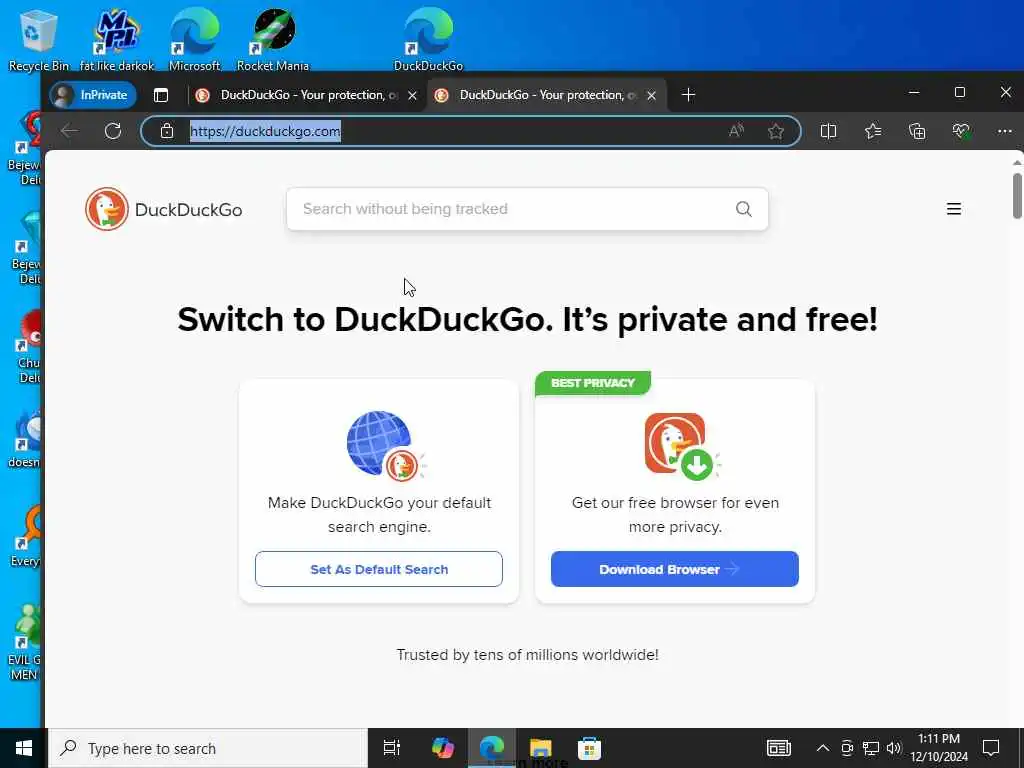
Task: Add this page to favorites star
Action: pyautogui.click(x=775, y=131)
